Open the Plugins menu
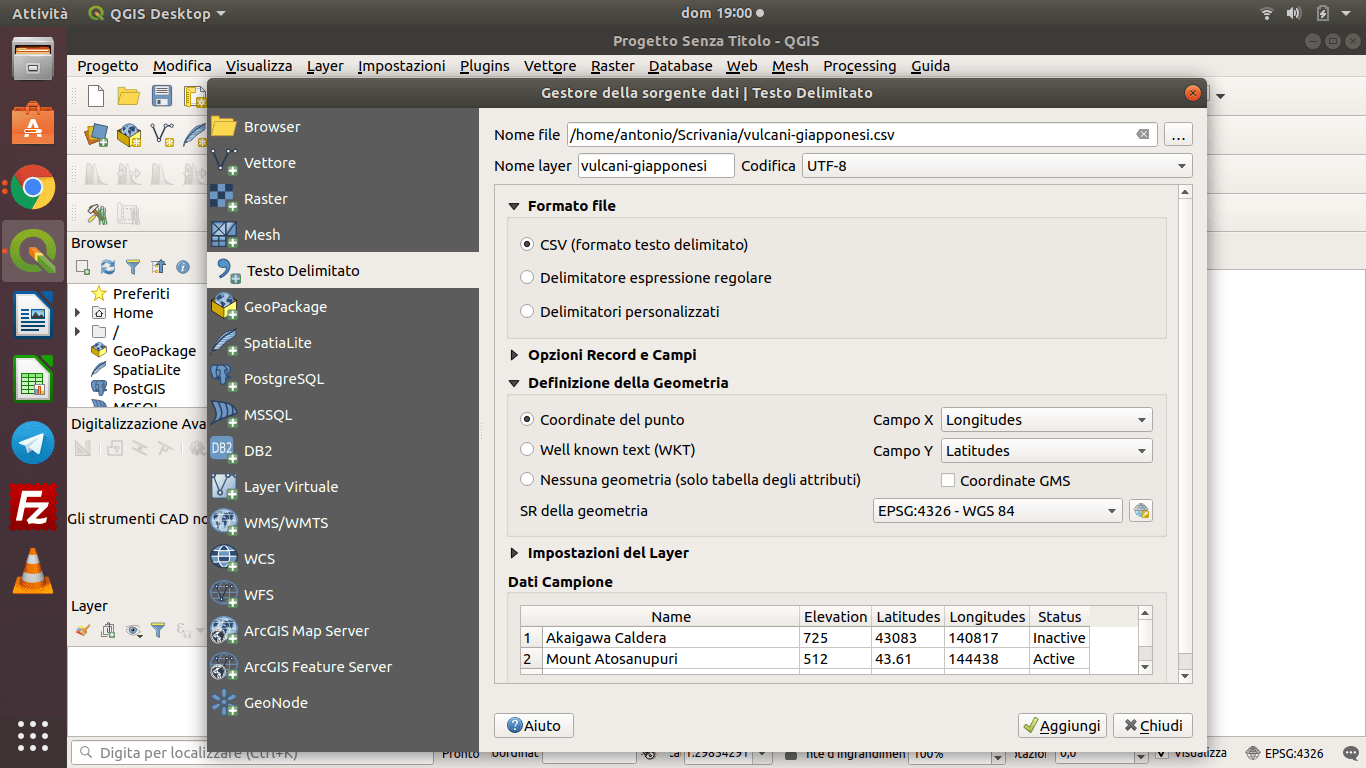Screen dimensions: 1366x768 485,66
